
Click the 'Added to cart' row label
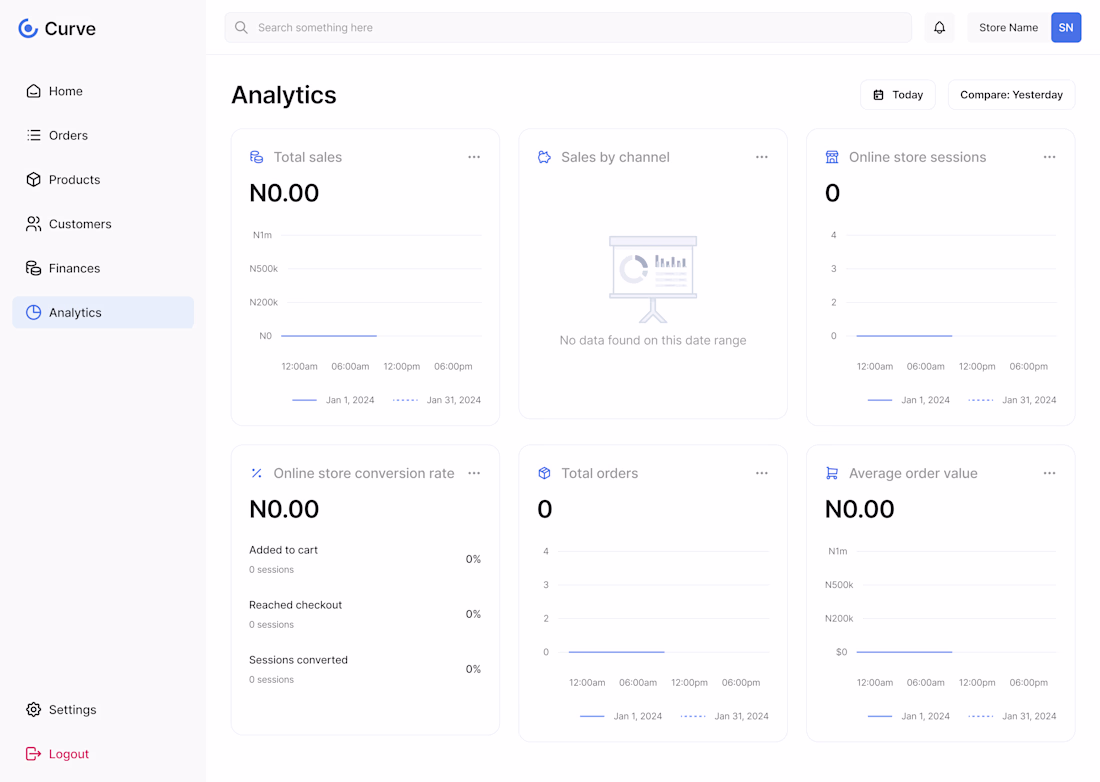283,550
